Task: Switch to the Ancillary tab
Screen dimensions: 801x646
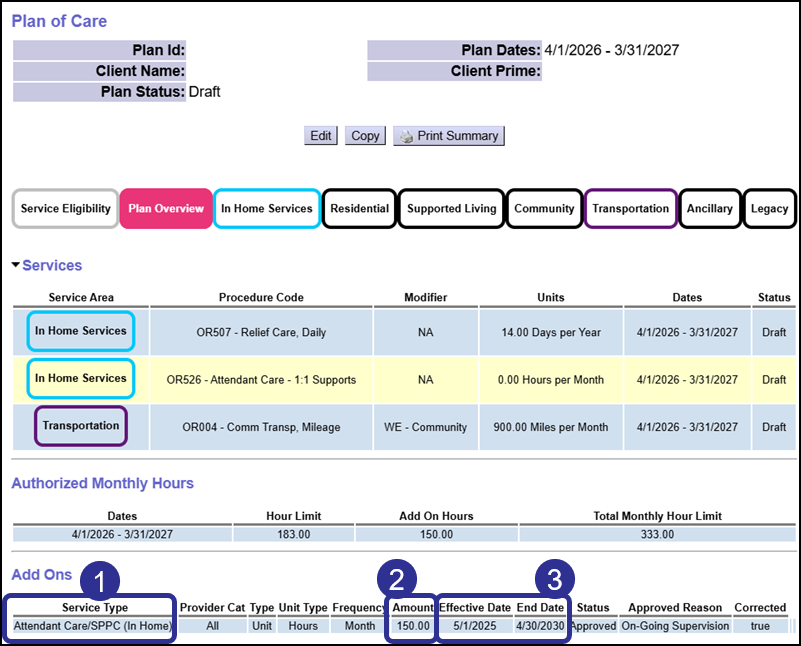Action: pyautogui.click(x=710, y=208)
